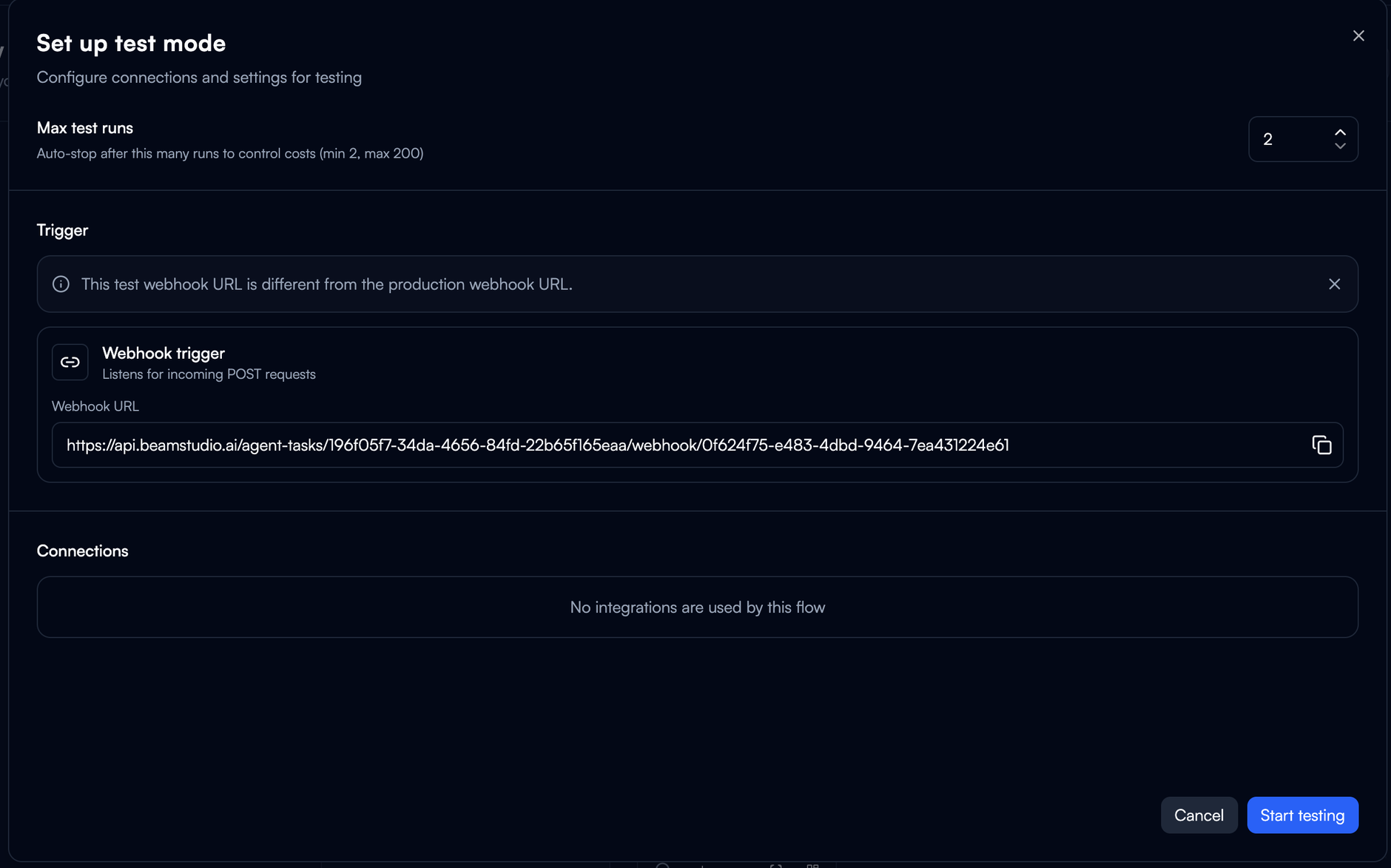
Task: Dismiss the test webhook URL info notice
Action: [1334, 284]
